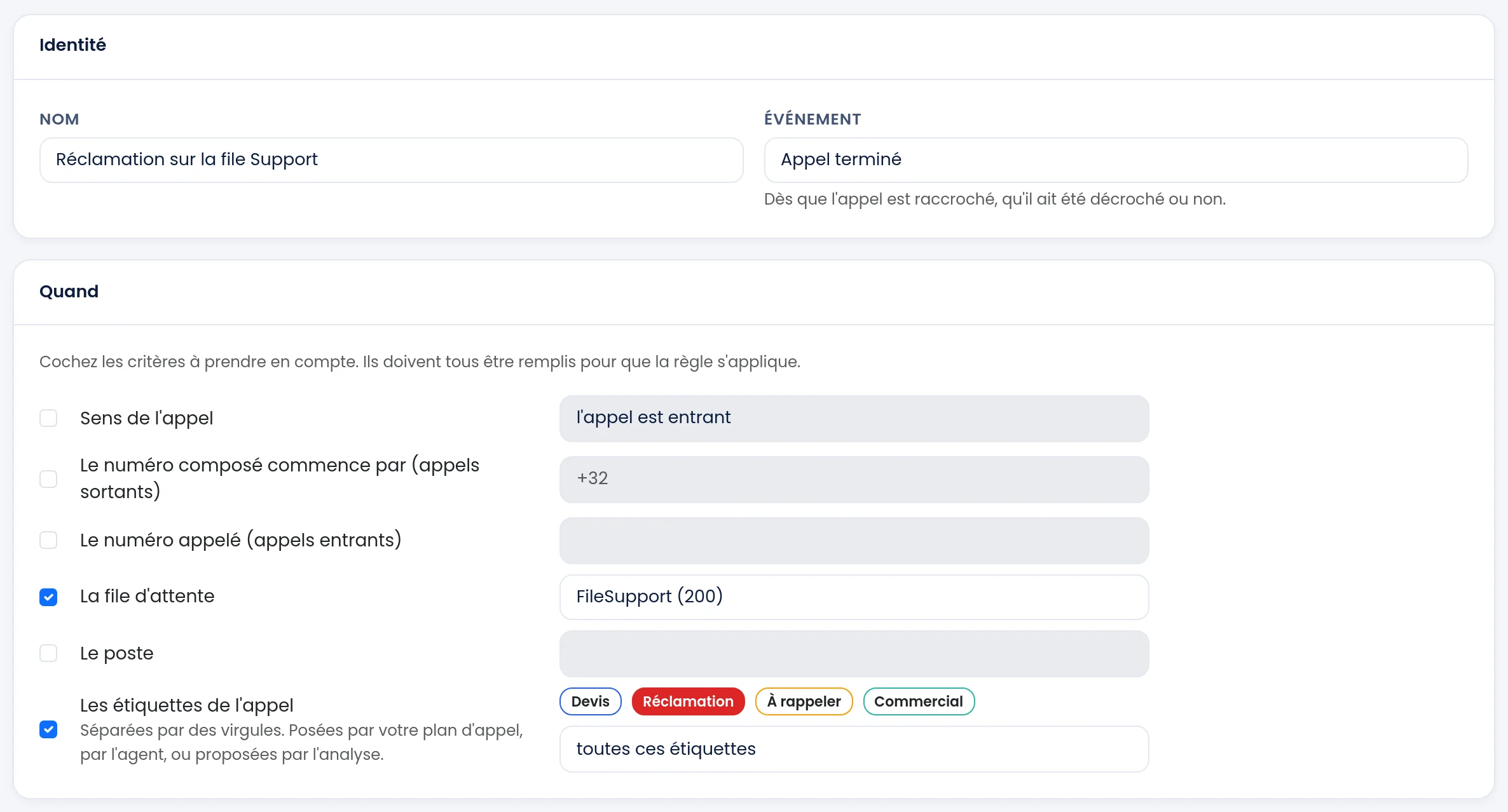Disable the Les étiquettes de l'appel checkbox
Viewport: 1508px width, 812px height.
[x=48, y=729]
